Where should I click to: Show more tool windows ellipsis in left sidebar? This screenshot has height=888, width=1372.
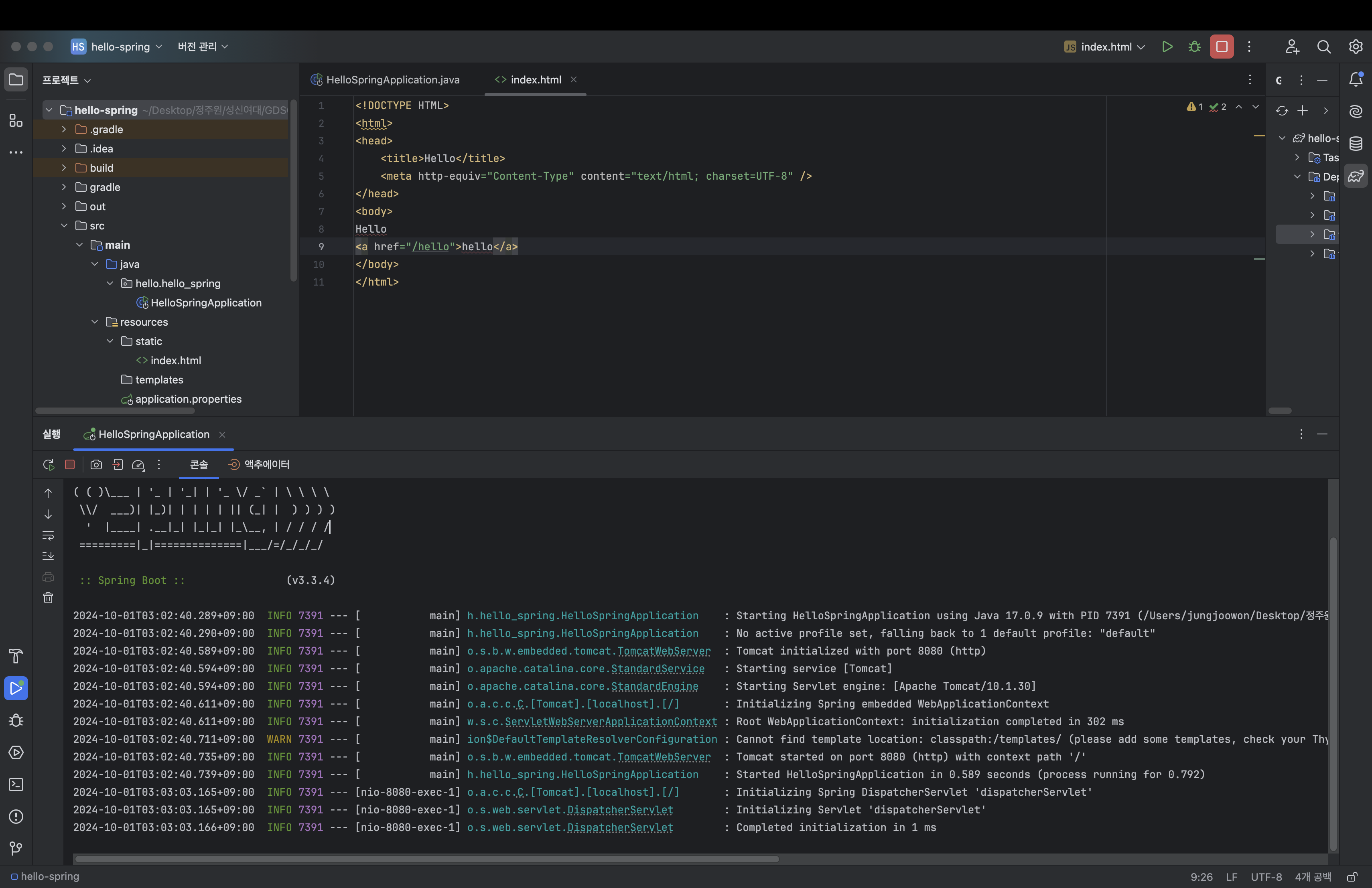coord(16,152)
